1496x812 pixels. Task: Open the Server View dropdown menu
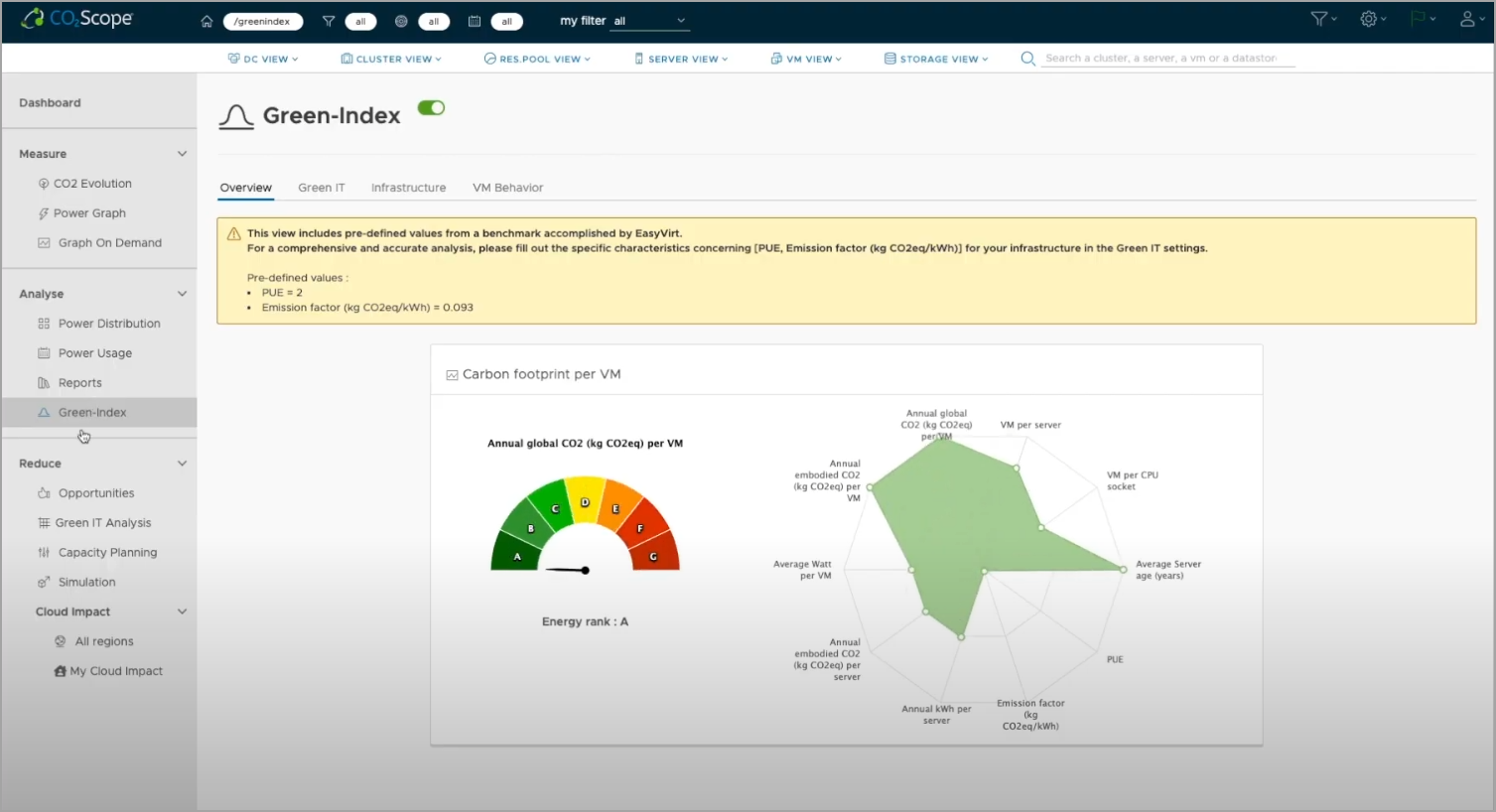coord(681,59)
